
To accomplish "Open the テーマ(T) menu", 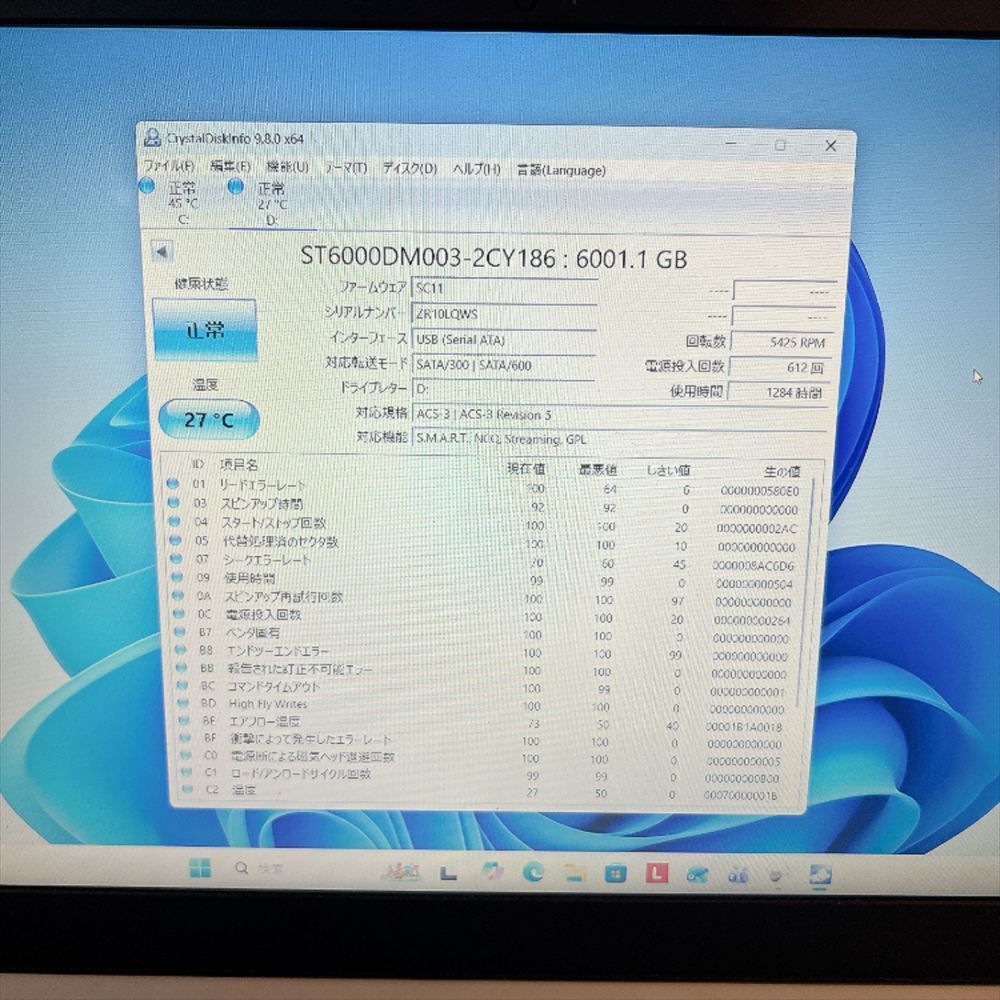I will (x=346, y=168).
